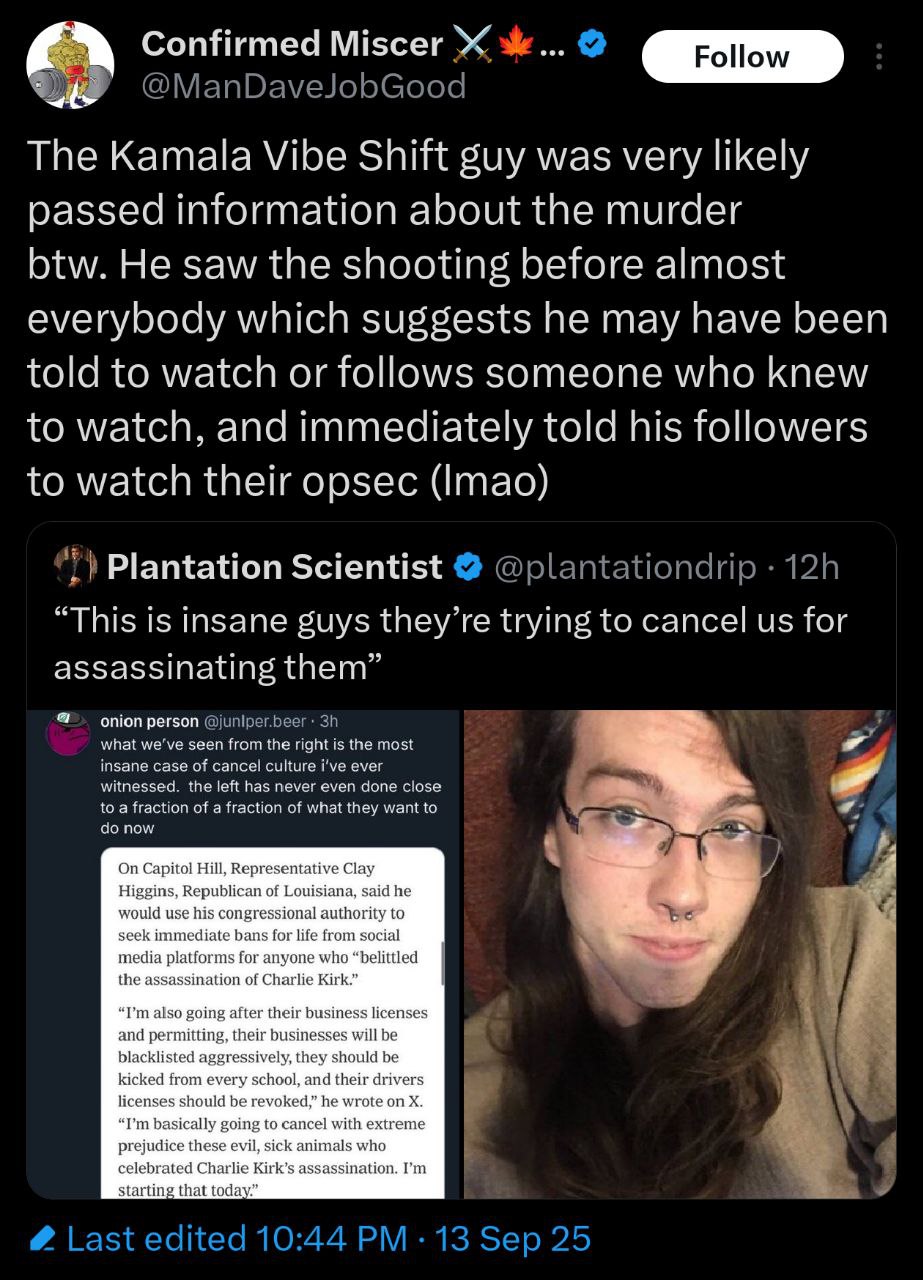Open the quoted post about cancel text
The width and height of the screenshot is (923, 1280).
[x=450, y=643]
